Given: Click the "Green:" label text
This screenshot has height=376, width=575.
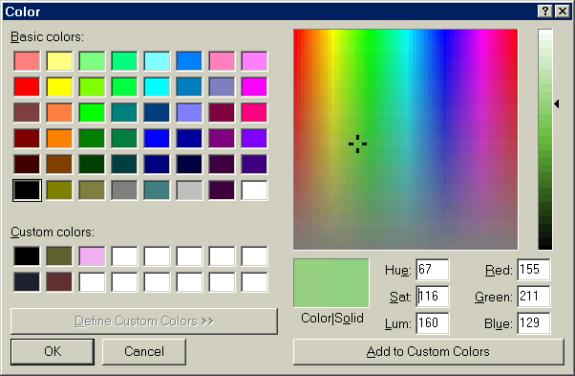Looking at the screenshot, I should [494, 297].
